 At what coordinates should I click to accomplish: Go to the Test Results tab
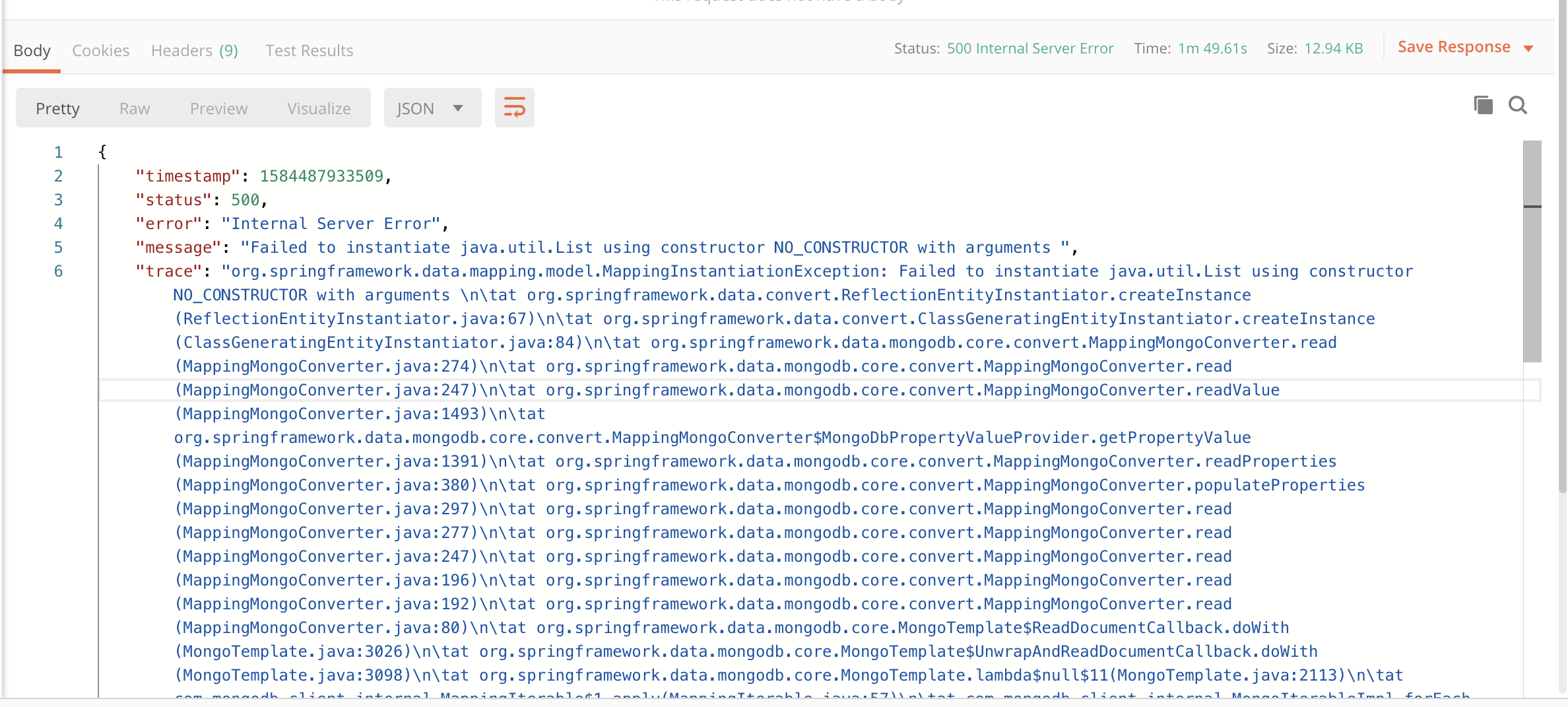pos(309,50)
